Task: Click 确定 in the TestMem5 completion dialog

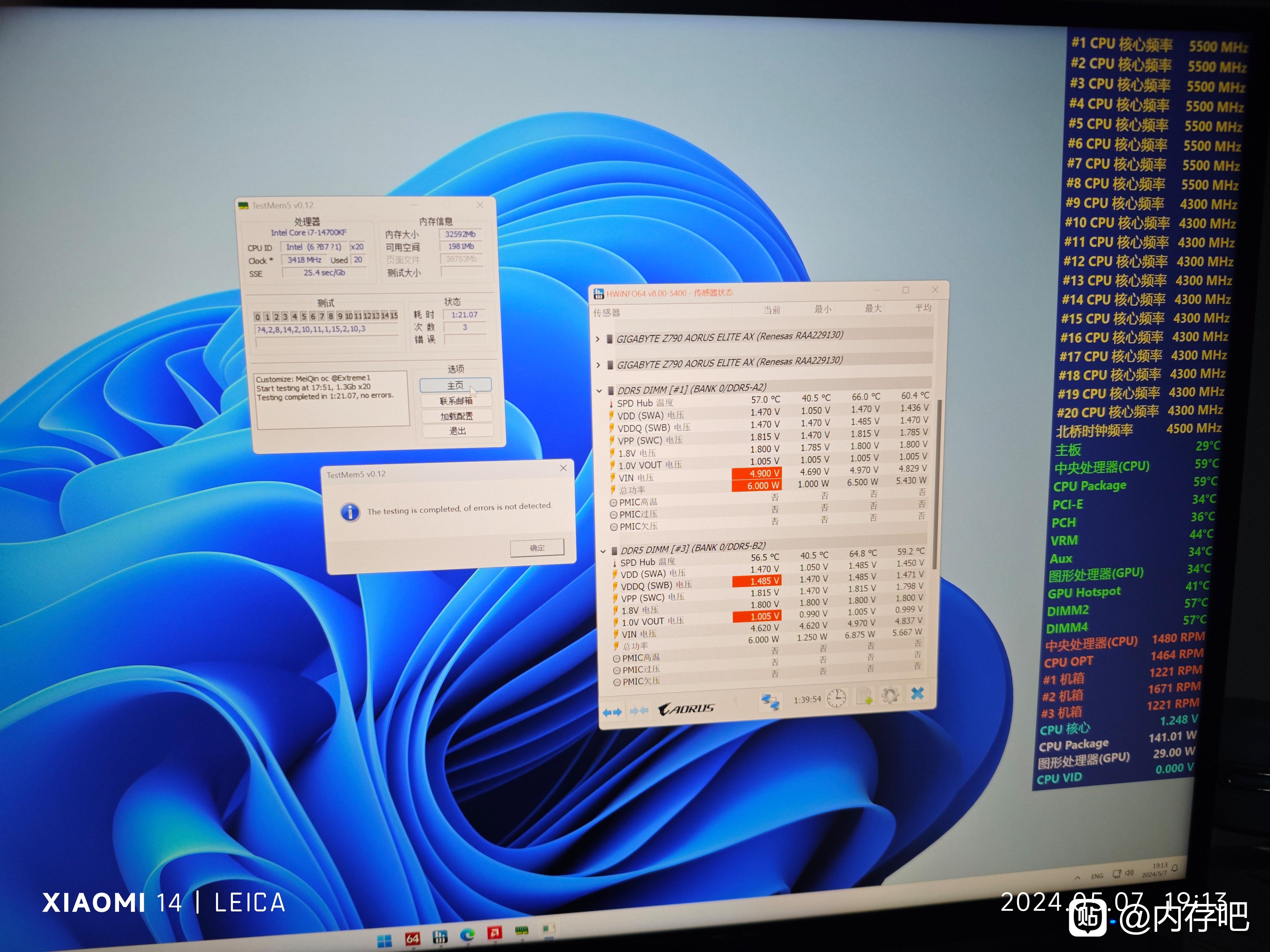Action: 537,548
